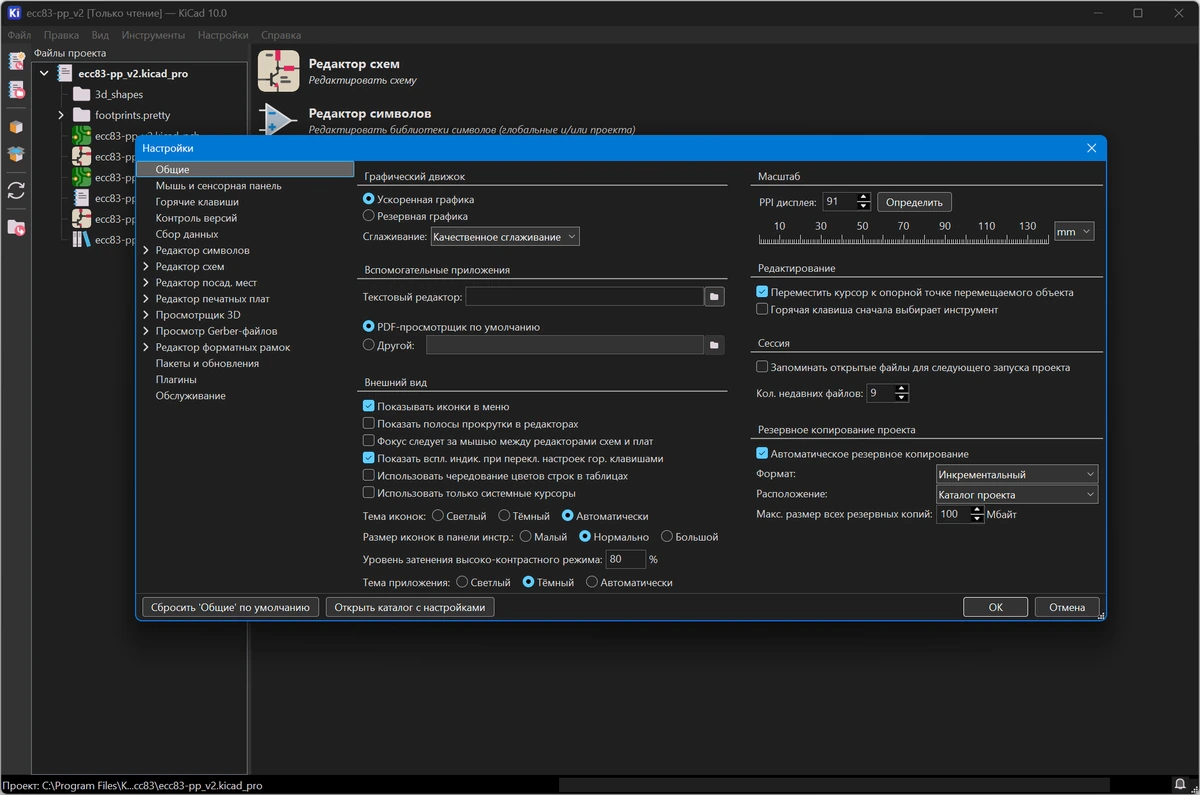
Task: Select Fallback graphics (Резервная графика)
Action: click(369, 216)
